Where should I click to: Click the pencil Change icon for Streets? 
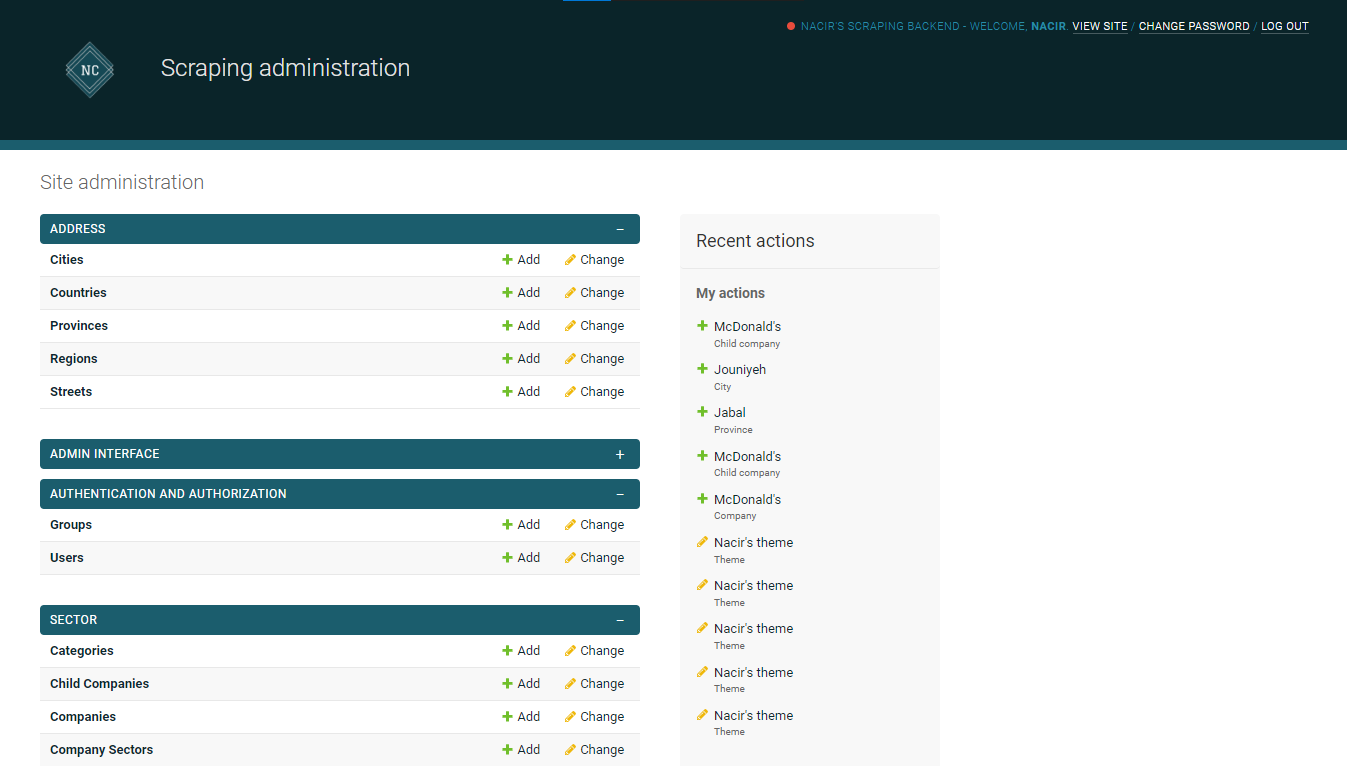(568, 391)
